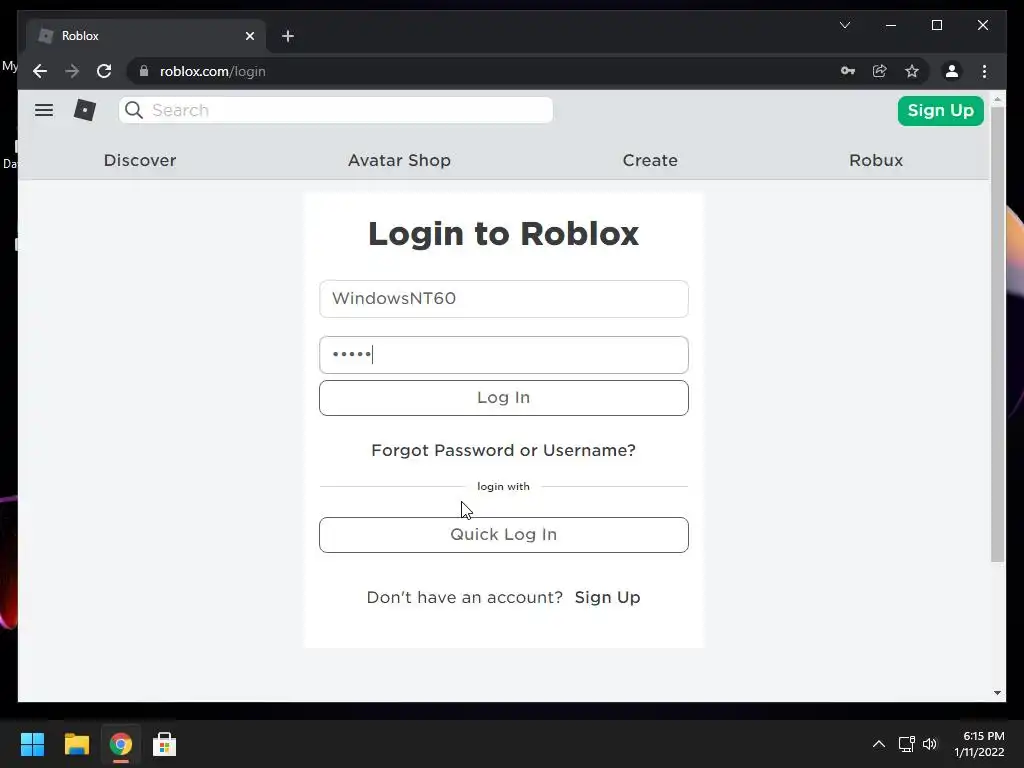Open the Windows Start menu
The height and width of the screenshot is (768, 1024).
(32, 744)
